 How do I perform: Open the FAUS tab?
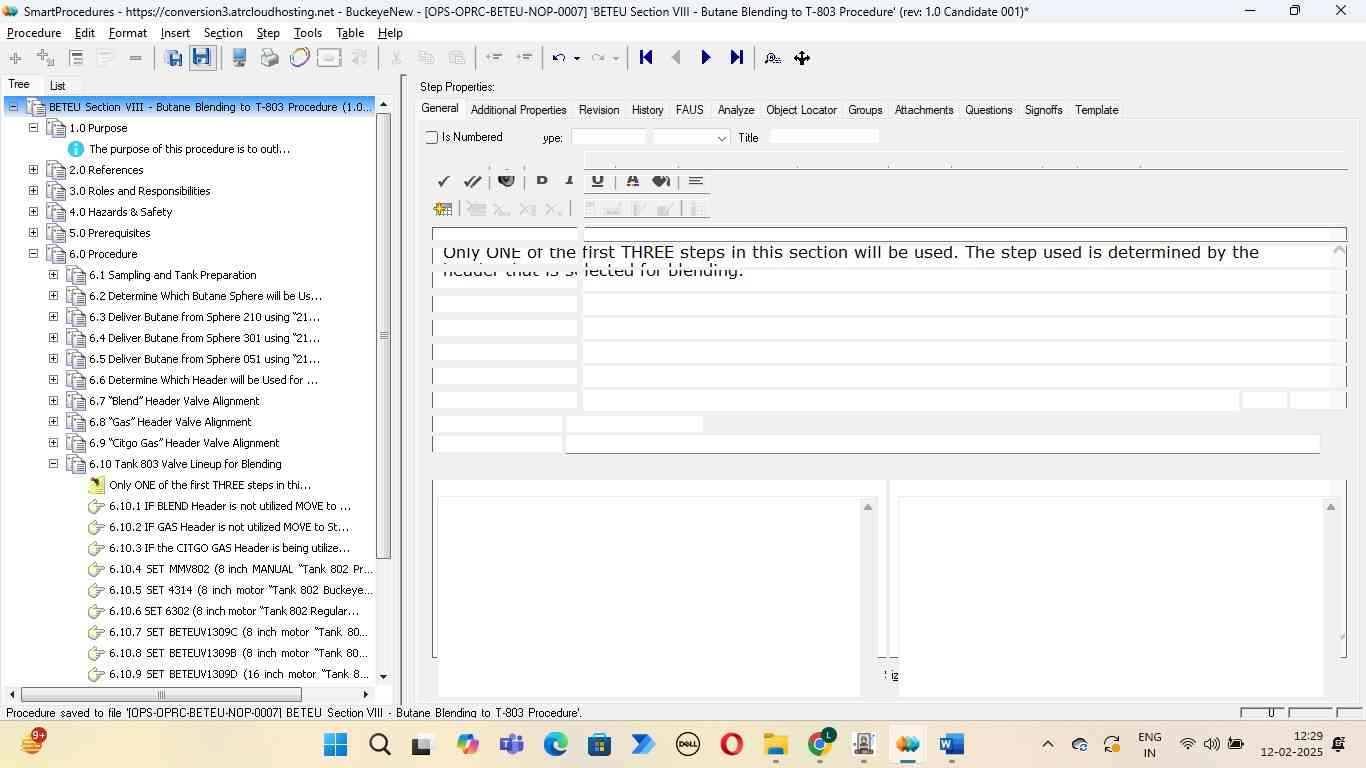(689, 110)
